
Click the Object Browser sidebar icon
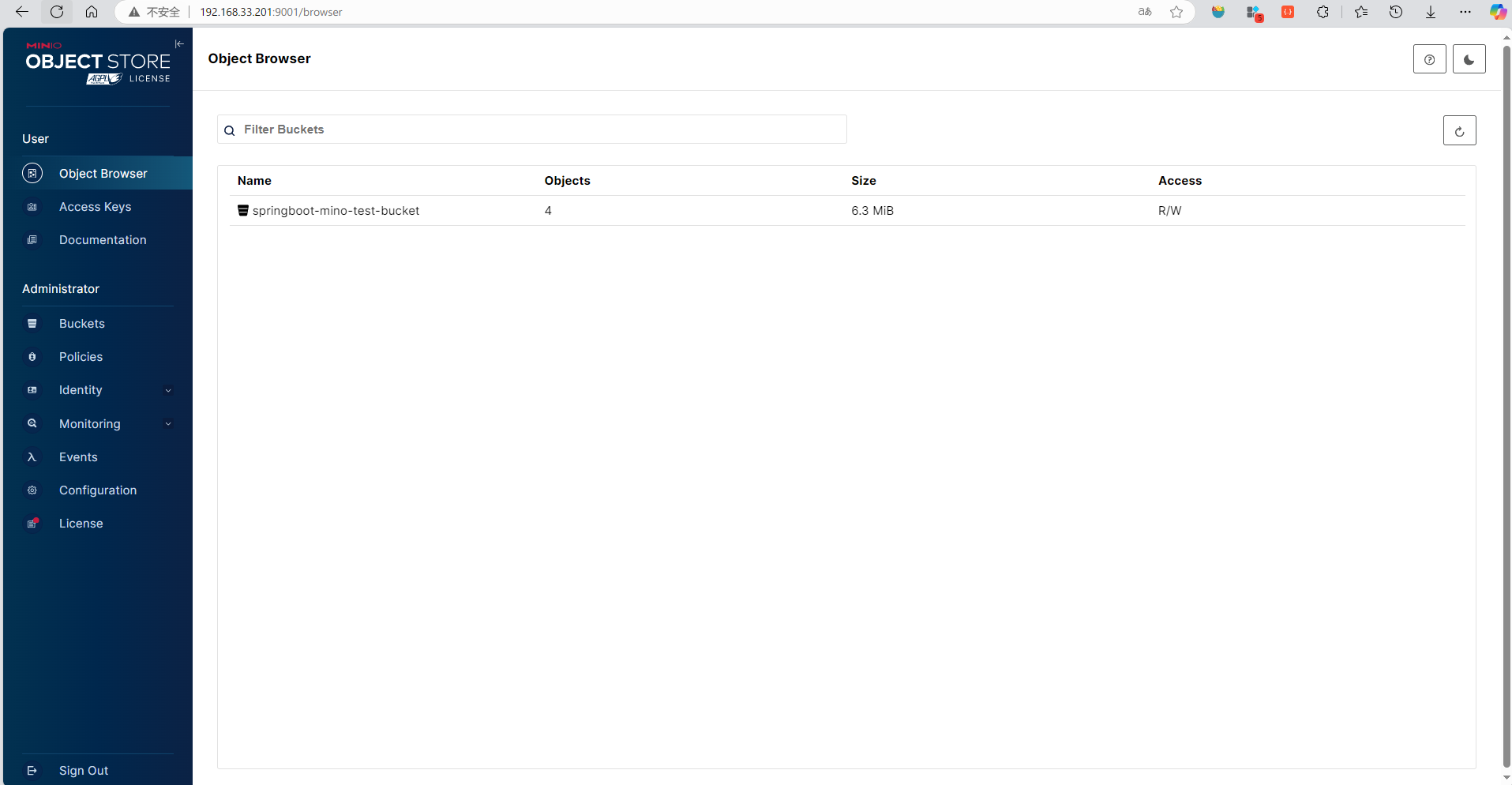(32, 173)
